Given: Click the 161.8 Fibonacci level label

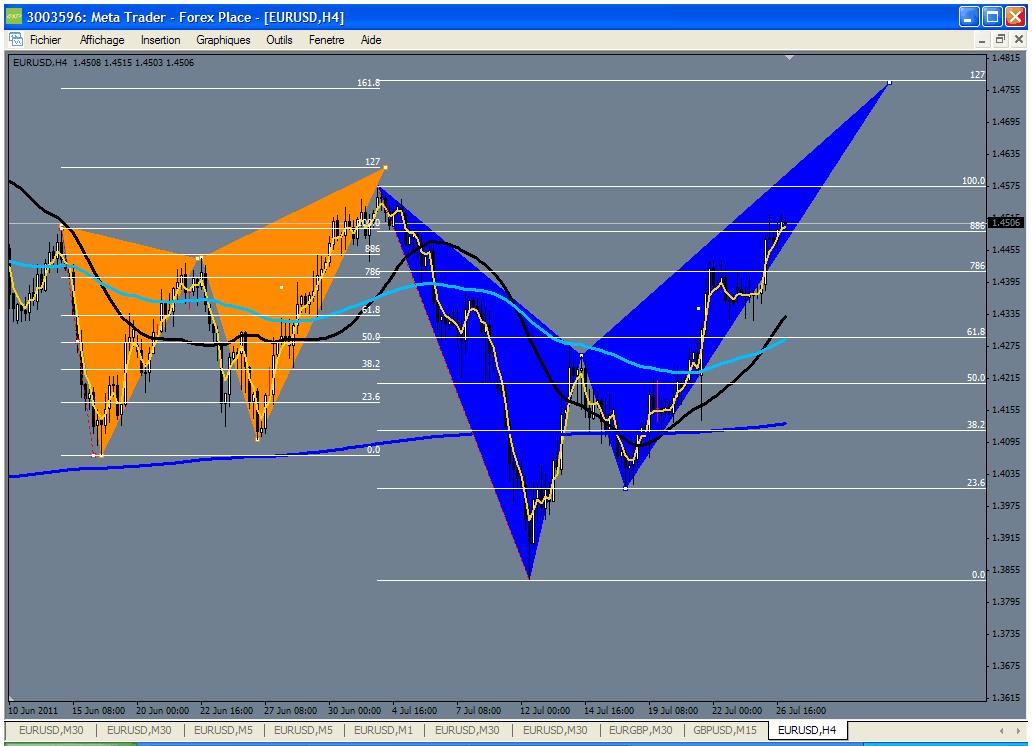Looking at the screenshot, I should (x=369, y=82).
